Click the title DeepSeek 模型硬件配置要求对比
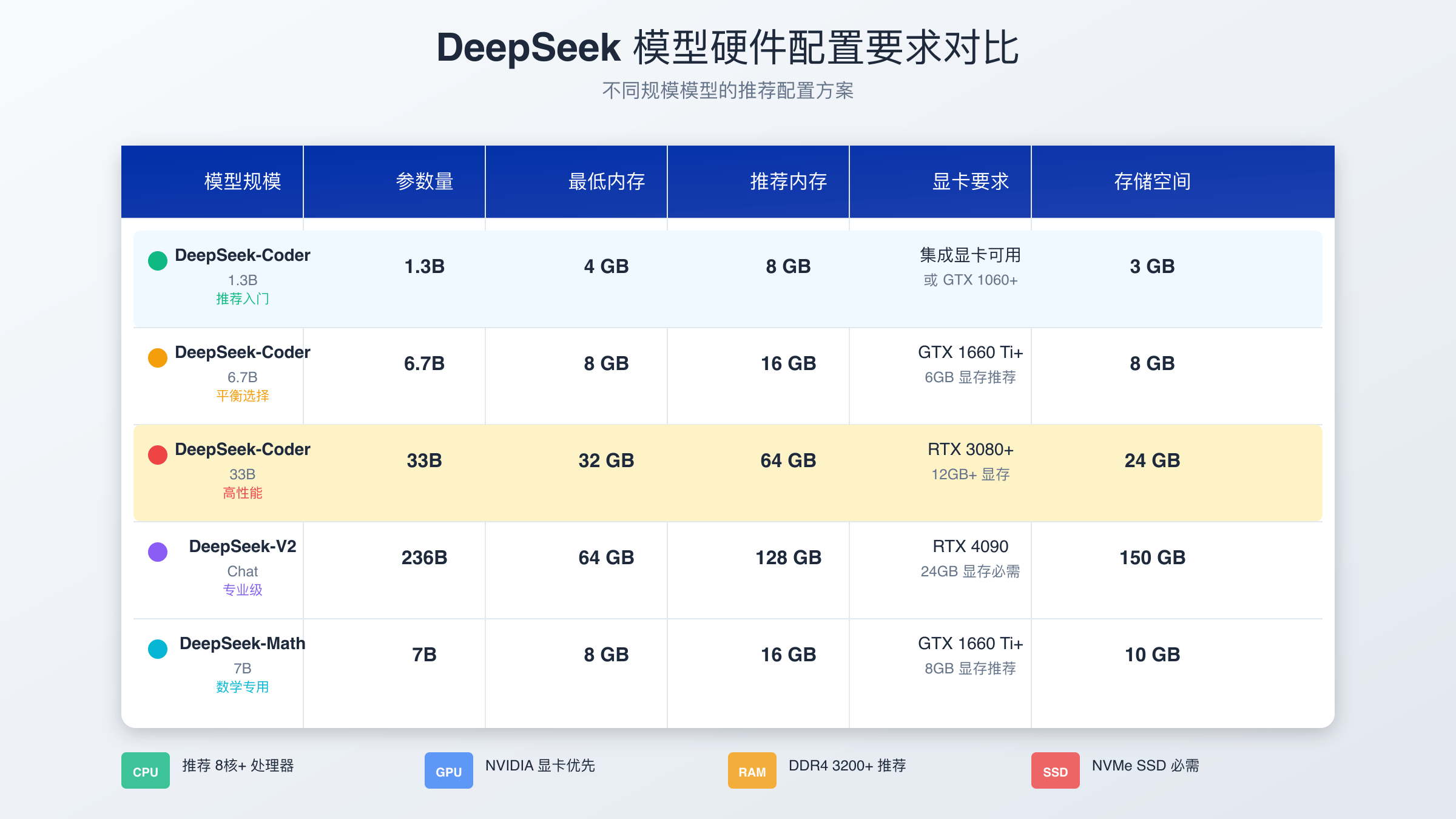The width and height of the screenshot is (1456, 819). [x=728, y=47]
